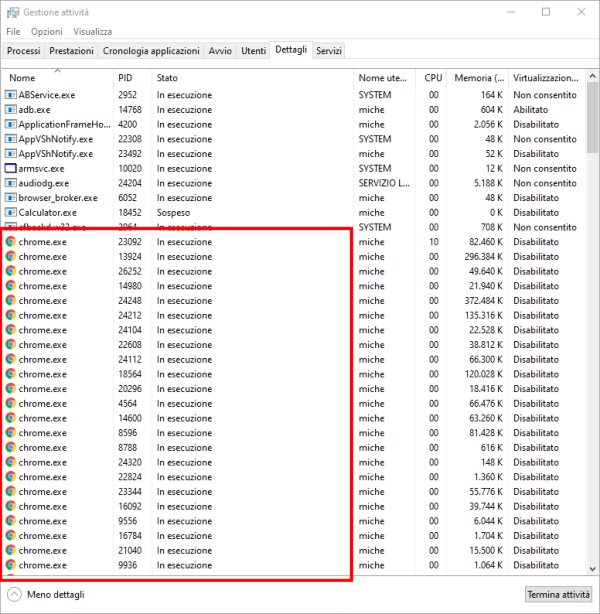Click Chrome icon for PID 23092
The image size is (600, 614).
(x=11, y=242)
